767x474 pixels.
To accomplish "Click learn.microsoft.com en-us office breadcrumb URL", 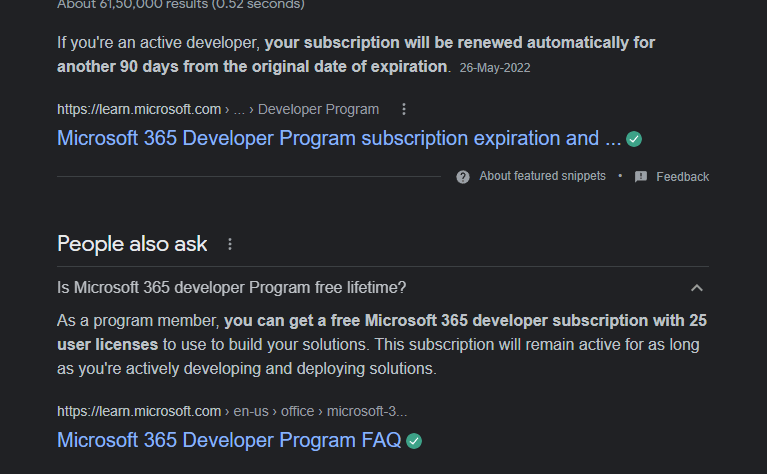I will pyautogui.click(x=232, y=411).
